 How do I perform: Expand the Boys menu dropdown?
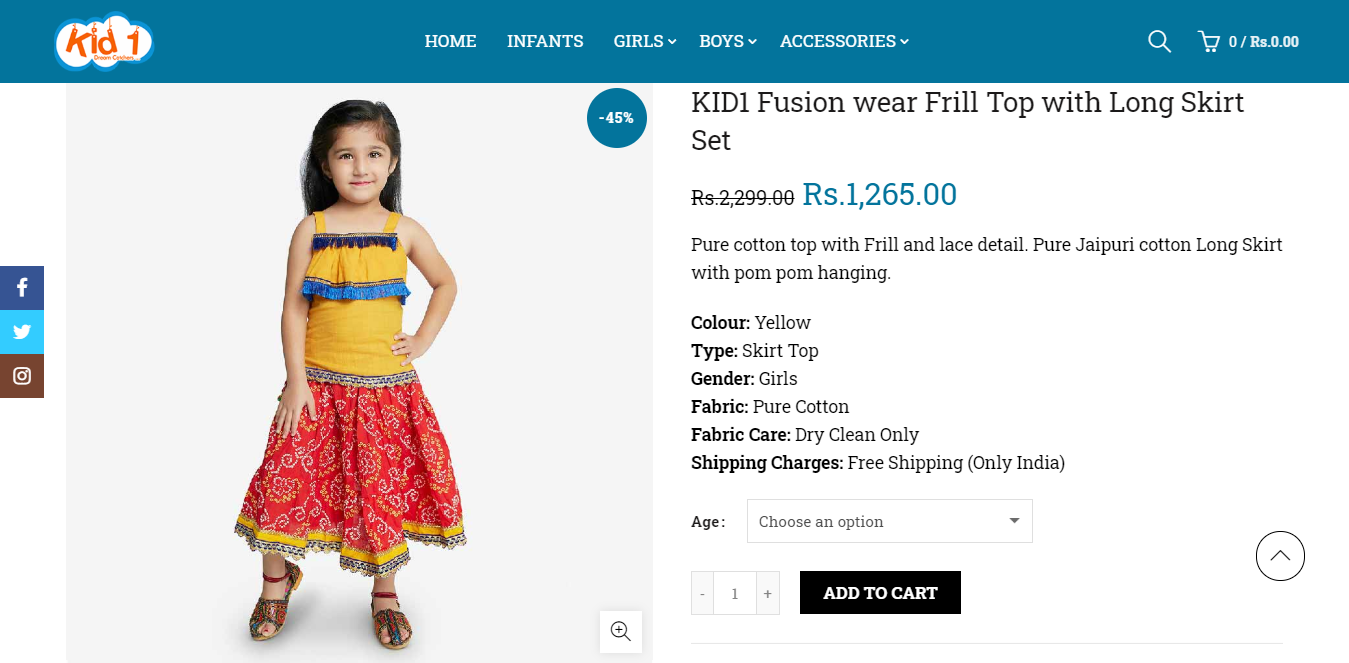pyautogui.click(x=727, y=41)
